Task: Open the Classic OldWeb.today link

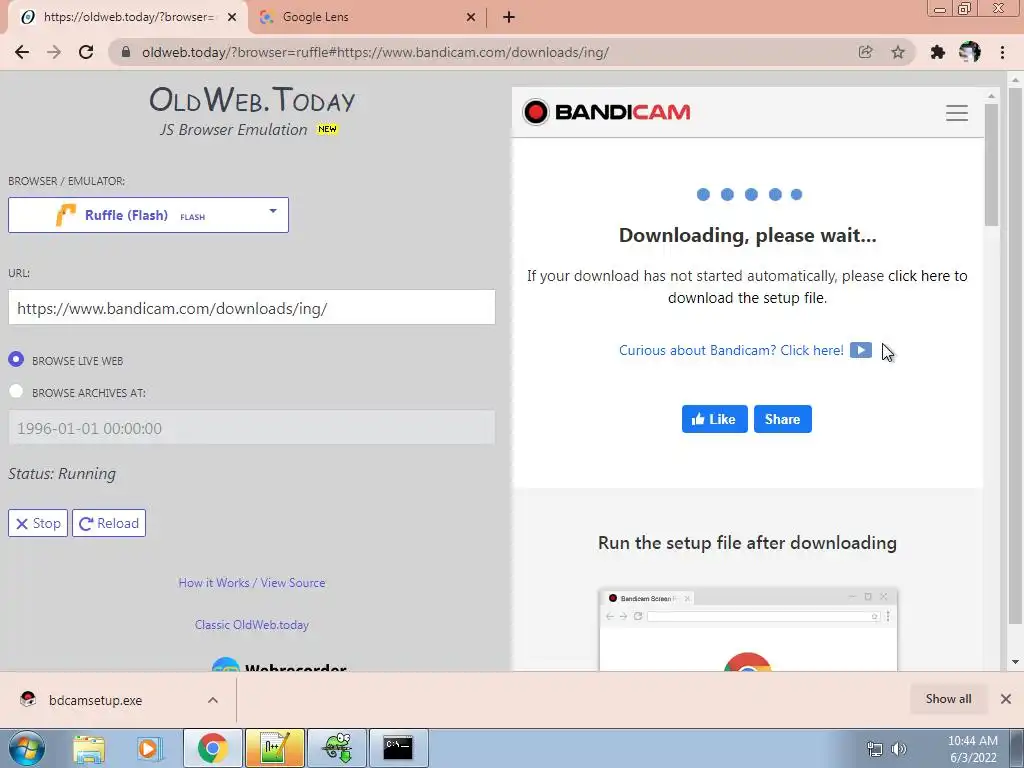Action: tap(251, 624)
